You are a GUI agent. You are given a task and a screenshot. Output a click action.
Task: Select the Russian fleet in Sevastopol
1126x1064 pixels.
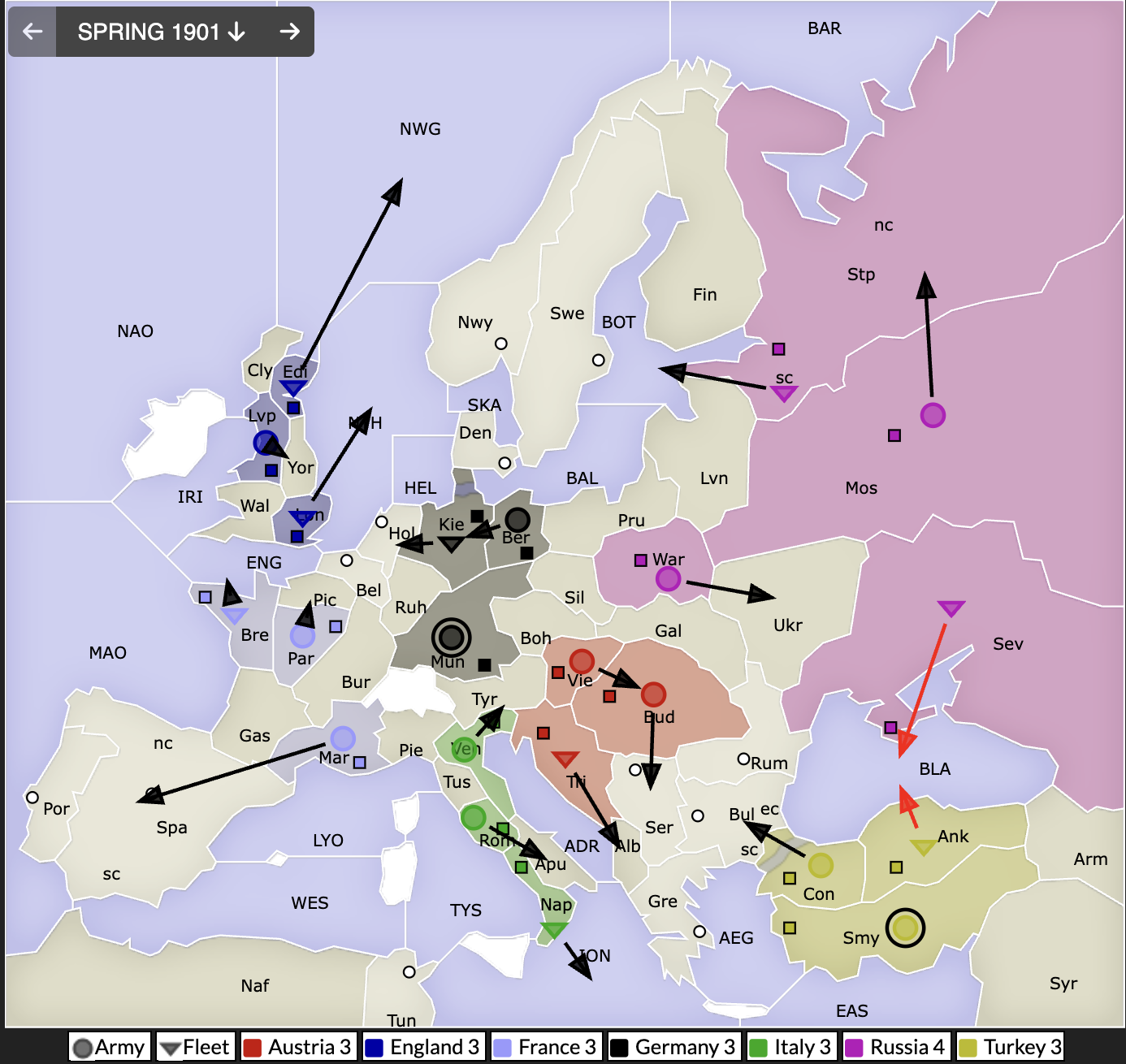coord(951,608)
